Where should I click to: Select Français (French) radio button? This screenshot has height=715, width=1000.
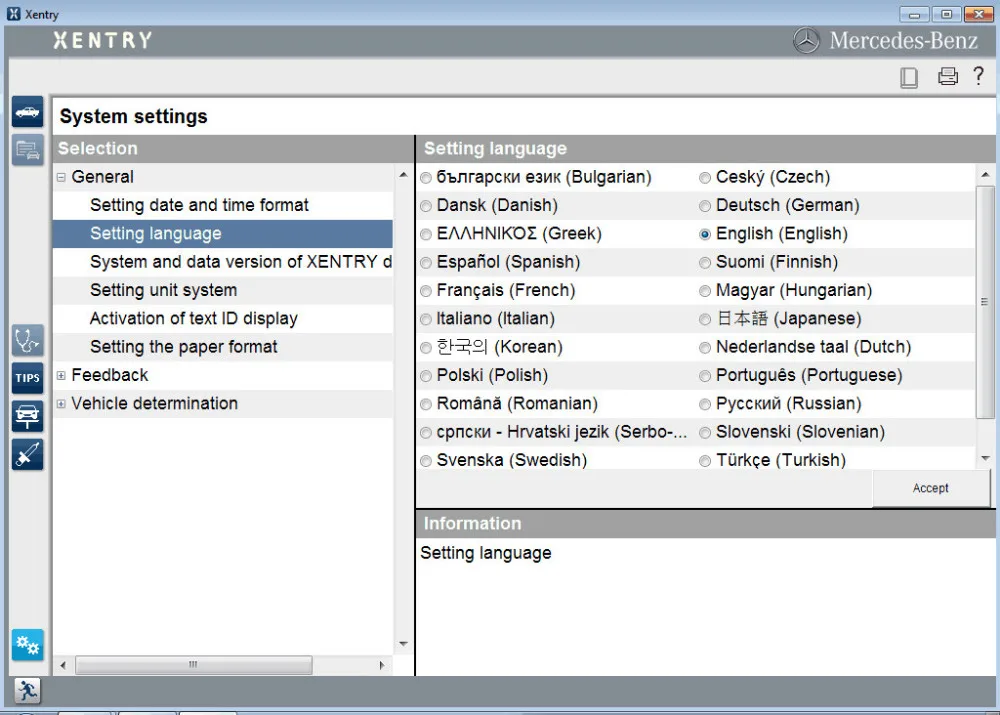click(426, 291)
